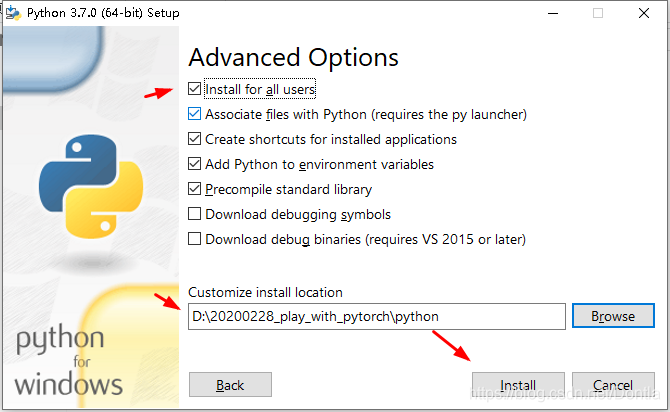Image resolution: width=670 pixels, height=412 pixels.
Task: Start installation with the Install button
Action: pyautogui.click(x=518, y=385)
